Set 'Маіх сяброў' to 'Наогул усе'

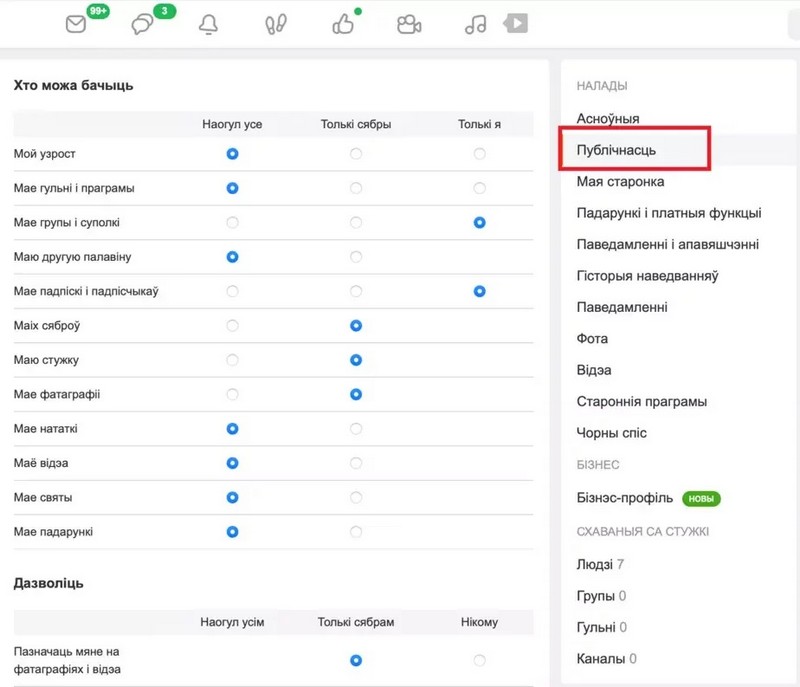[233, 326]
